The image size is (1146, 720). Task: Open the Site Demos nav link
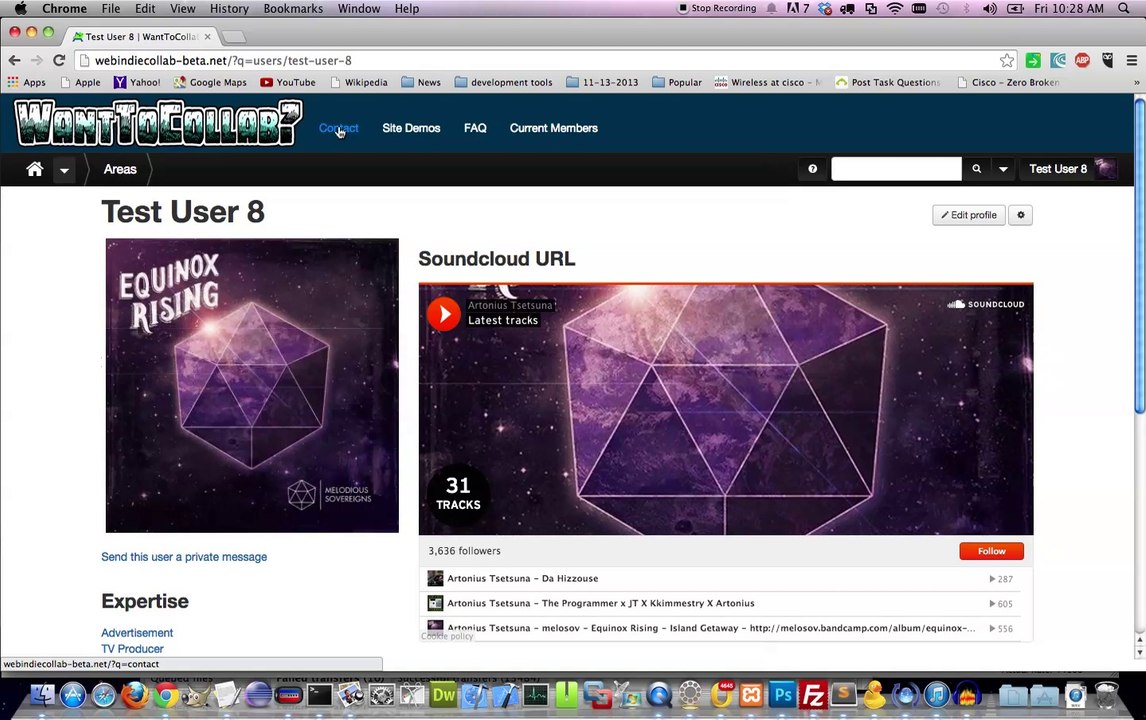click(411, 128)
